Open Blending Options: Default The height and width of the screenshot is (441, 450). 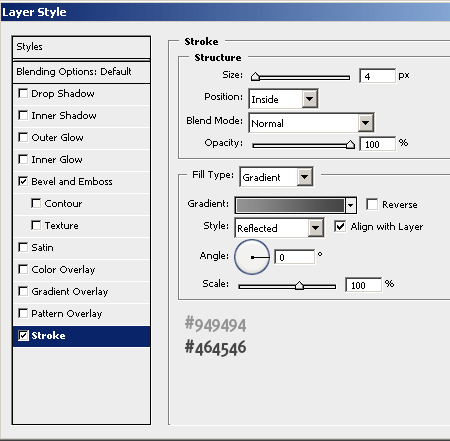[81, 72]
